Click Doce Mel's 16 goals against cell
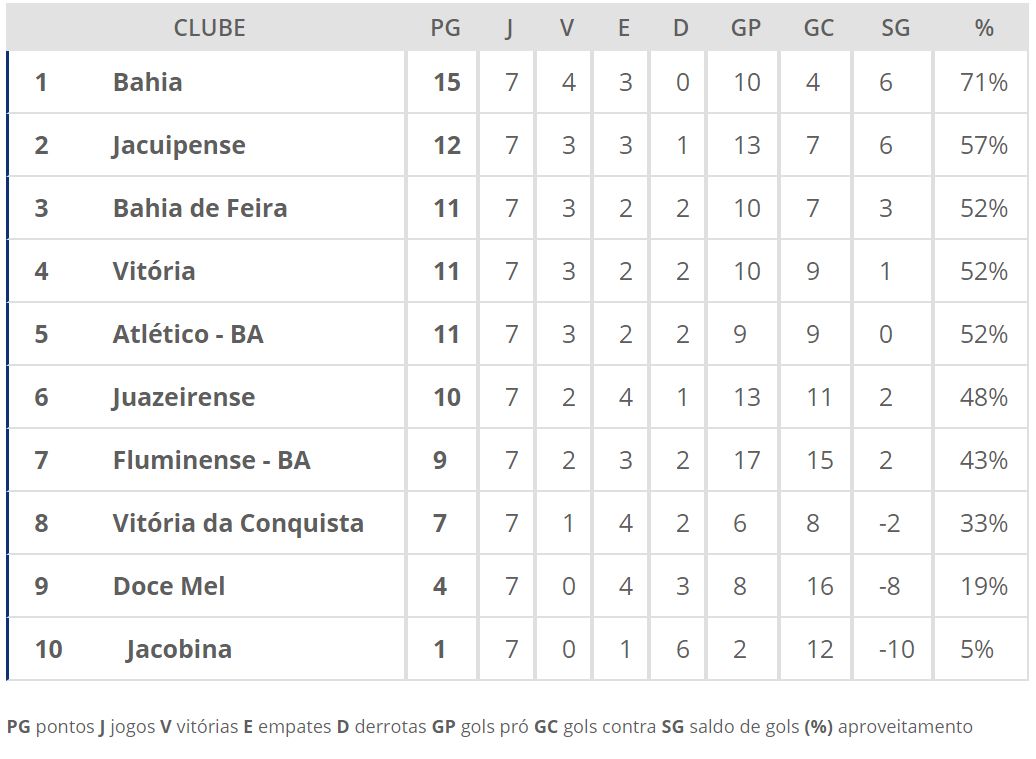 point(819,586)
